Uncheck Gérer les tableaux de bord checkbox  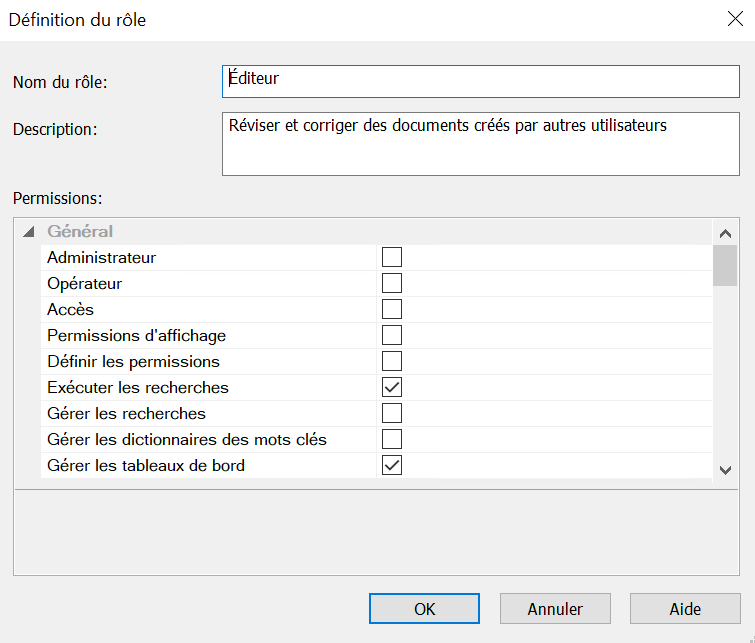coord(391,465)
